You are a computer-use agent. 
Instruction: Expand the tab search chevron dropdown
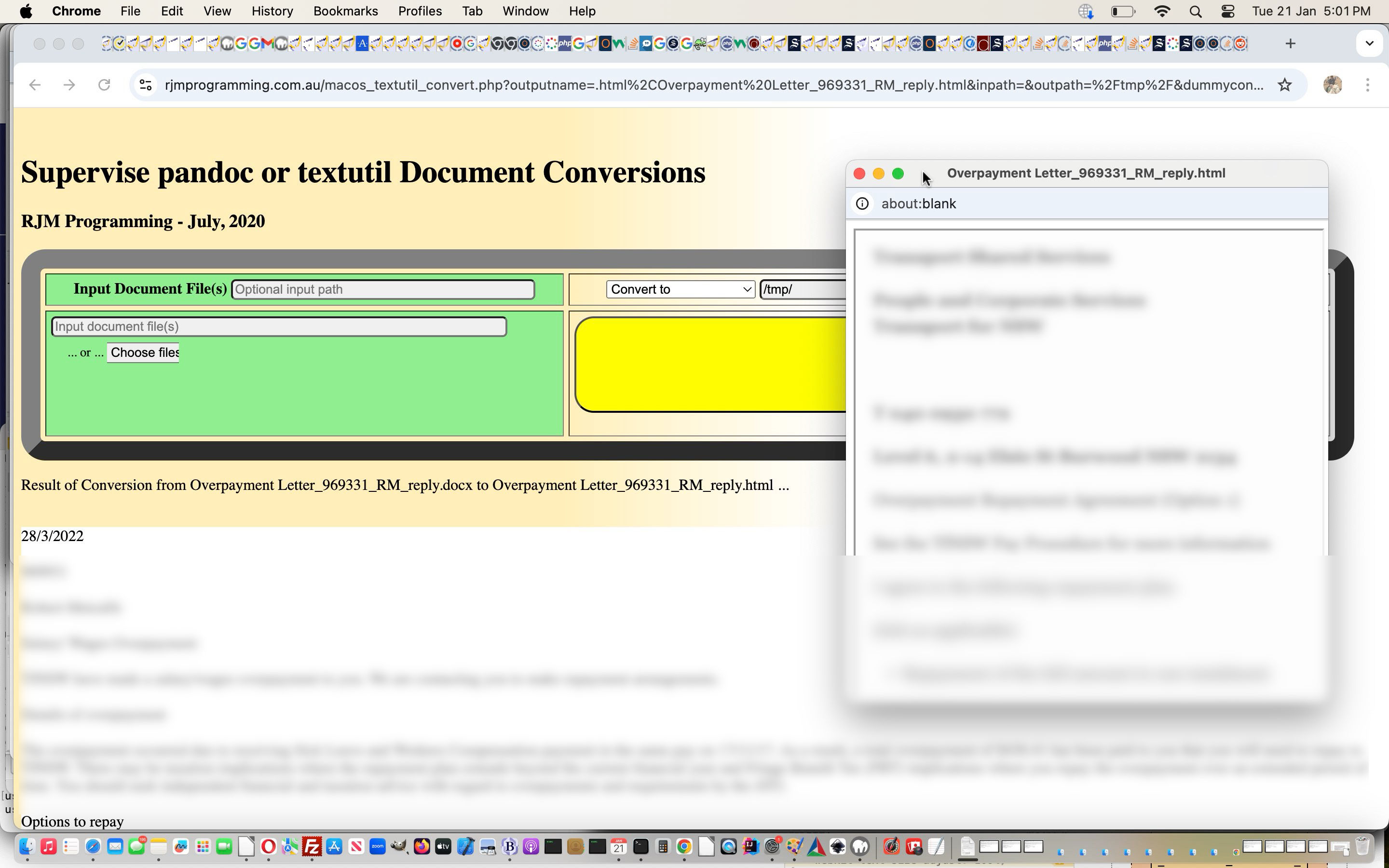pos(1370,43)
